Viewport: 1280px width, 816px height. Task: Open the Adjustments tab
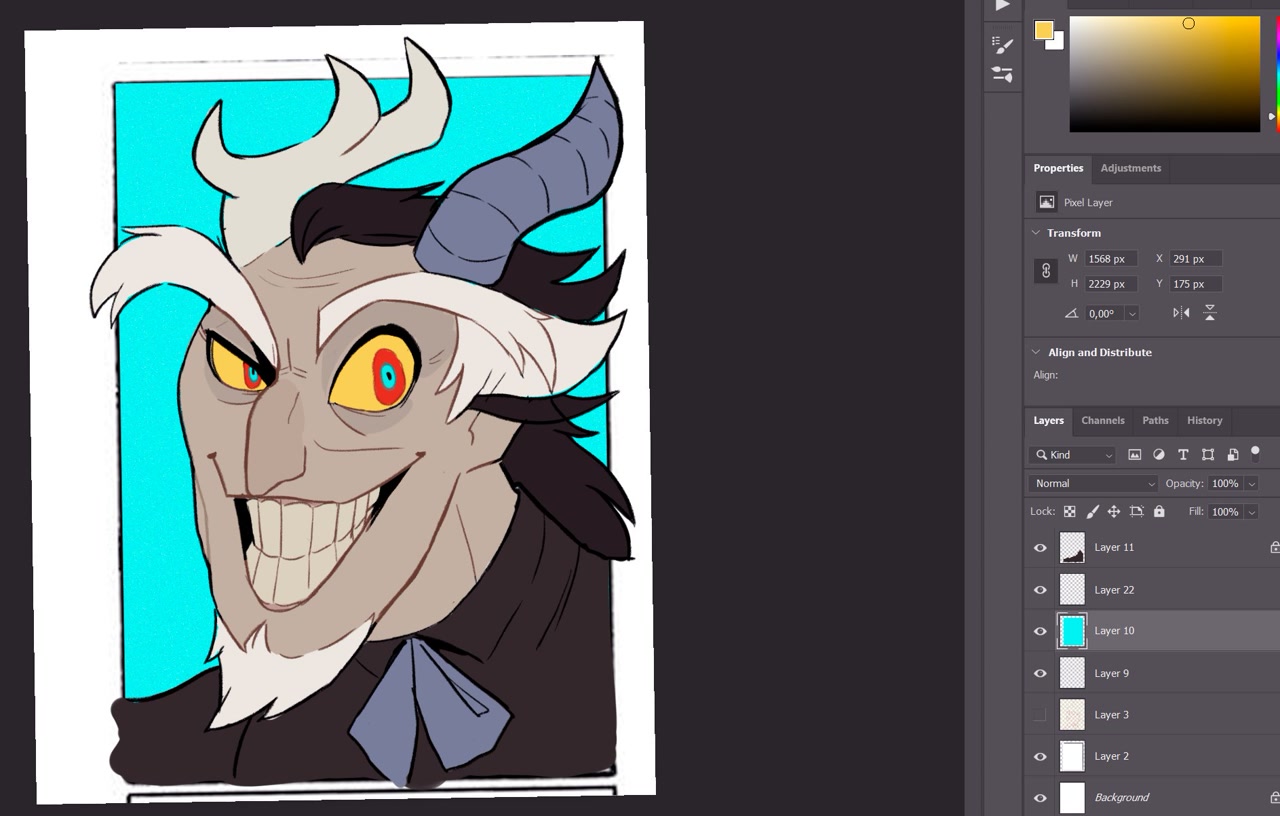tap(1130, 168)
